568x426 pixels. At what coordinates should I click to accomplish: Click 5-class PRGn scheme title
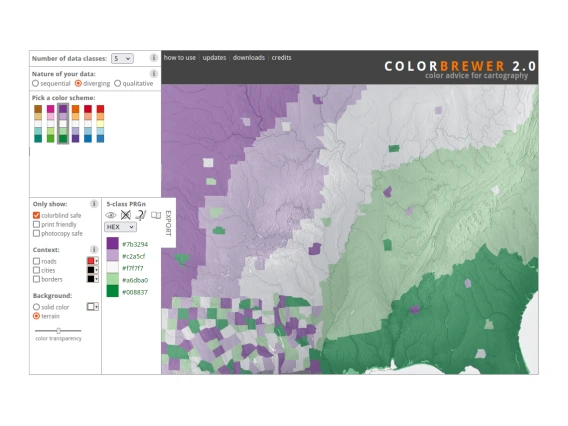(126, 204)
